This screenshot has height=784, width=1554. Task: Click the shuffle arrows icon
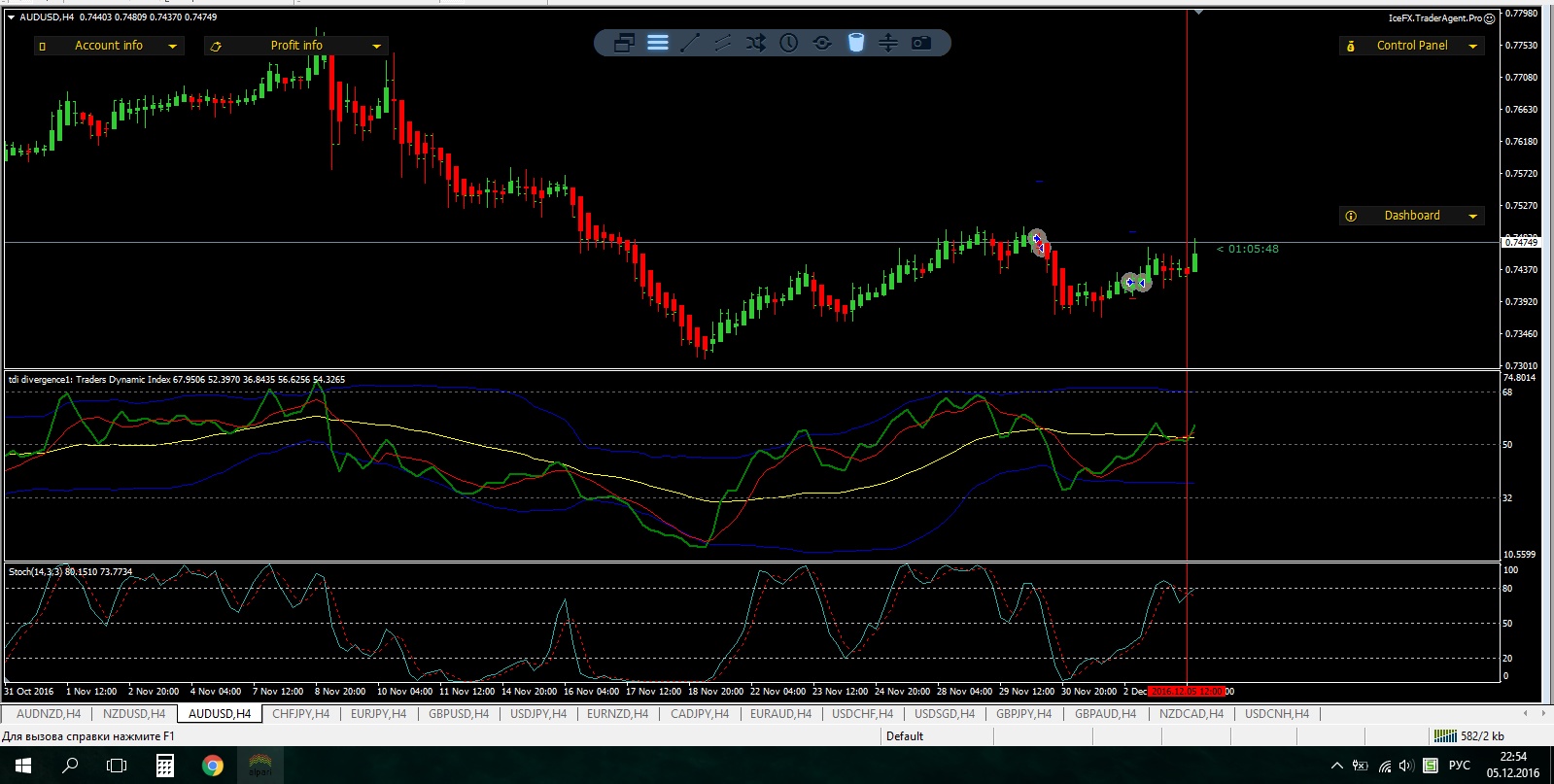[x=756, y=43]
